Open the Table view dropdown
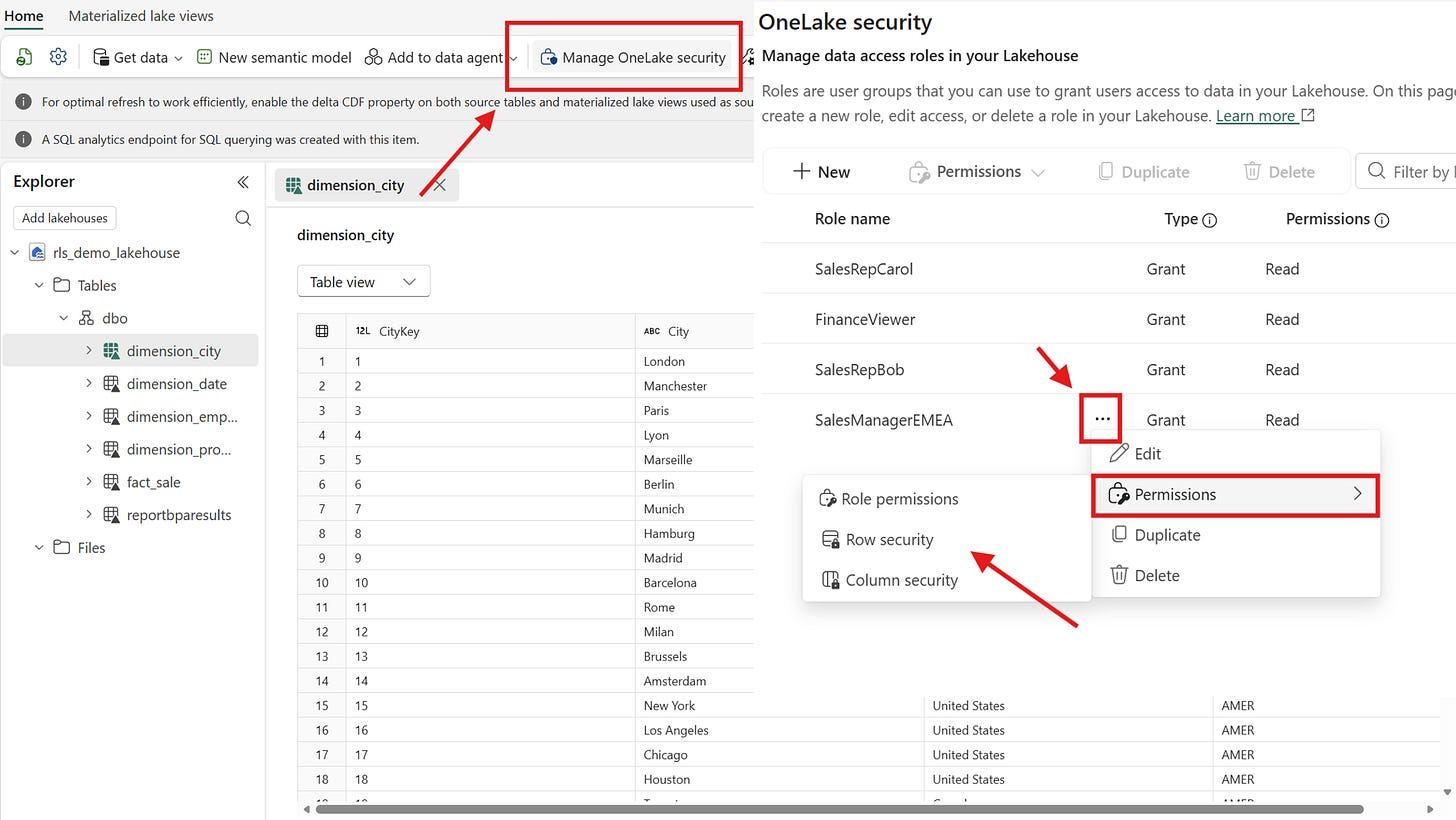The height and width of the screenshot is (820, 1456). (364, 282)
